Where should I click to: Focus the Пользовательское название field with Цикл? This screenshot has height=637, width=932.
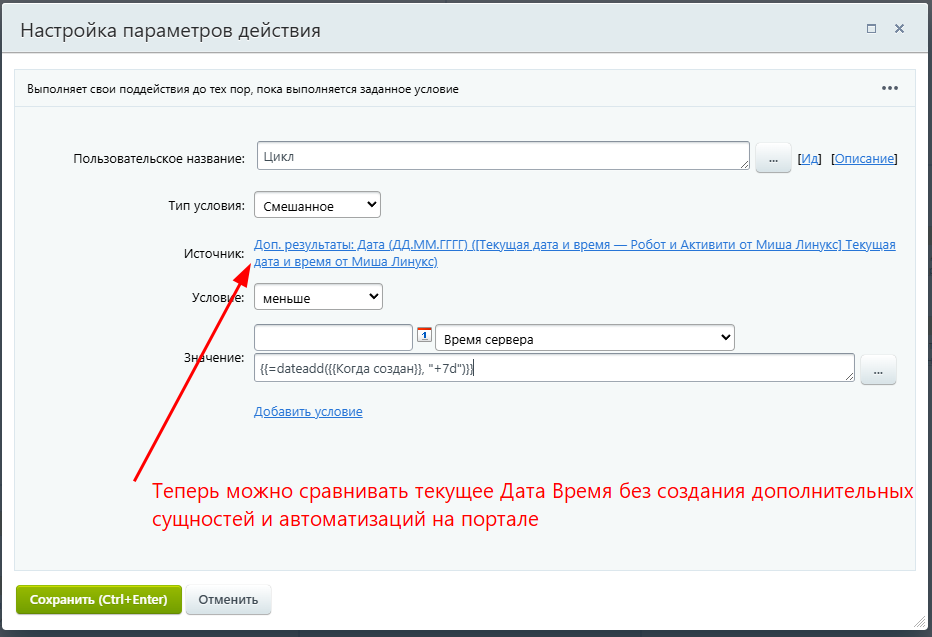[x=503, y=156]
